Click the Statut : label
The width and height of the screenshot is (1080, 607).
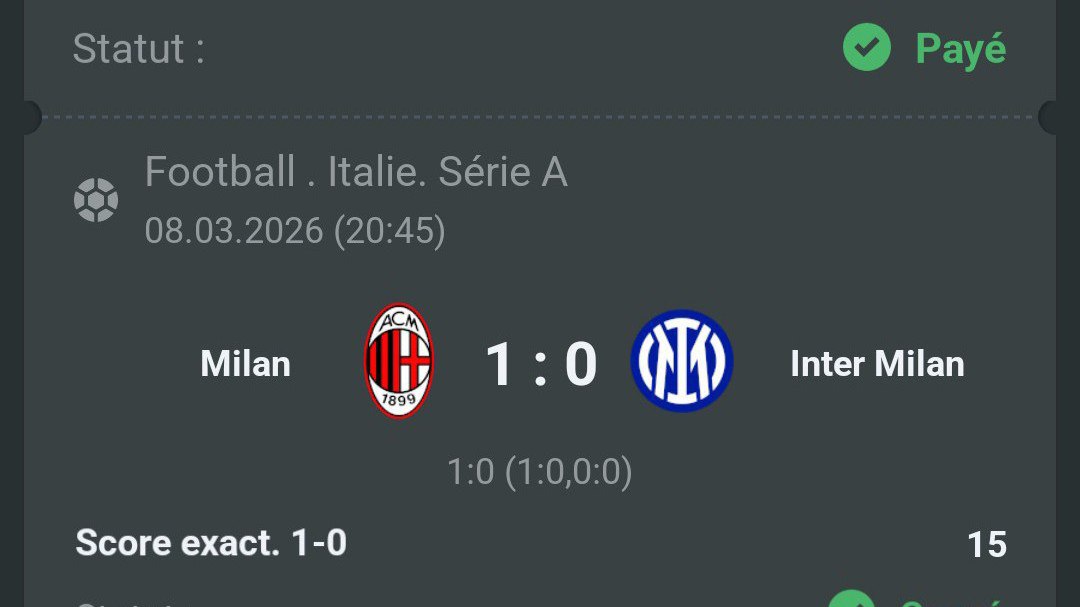(138, 49)
